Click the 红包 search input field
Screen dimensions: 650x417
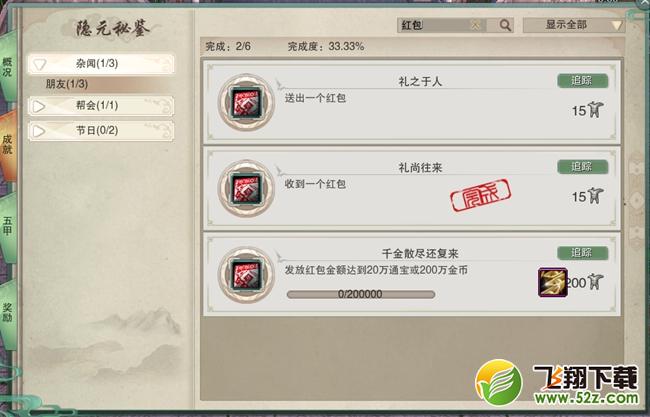coord(434,25)
